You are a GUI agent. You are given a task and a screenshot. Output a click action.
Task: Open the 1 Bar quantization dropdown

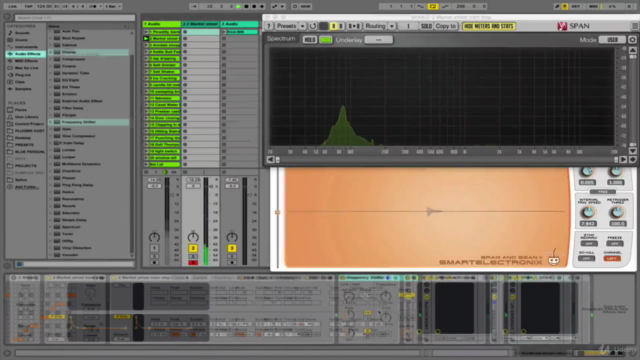coord(113,7)
